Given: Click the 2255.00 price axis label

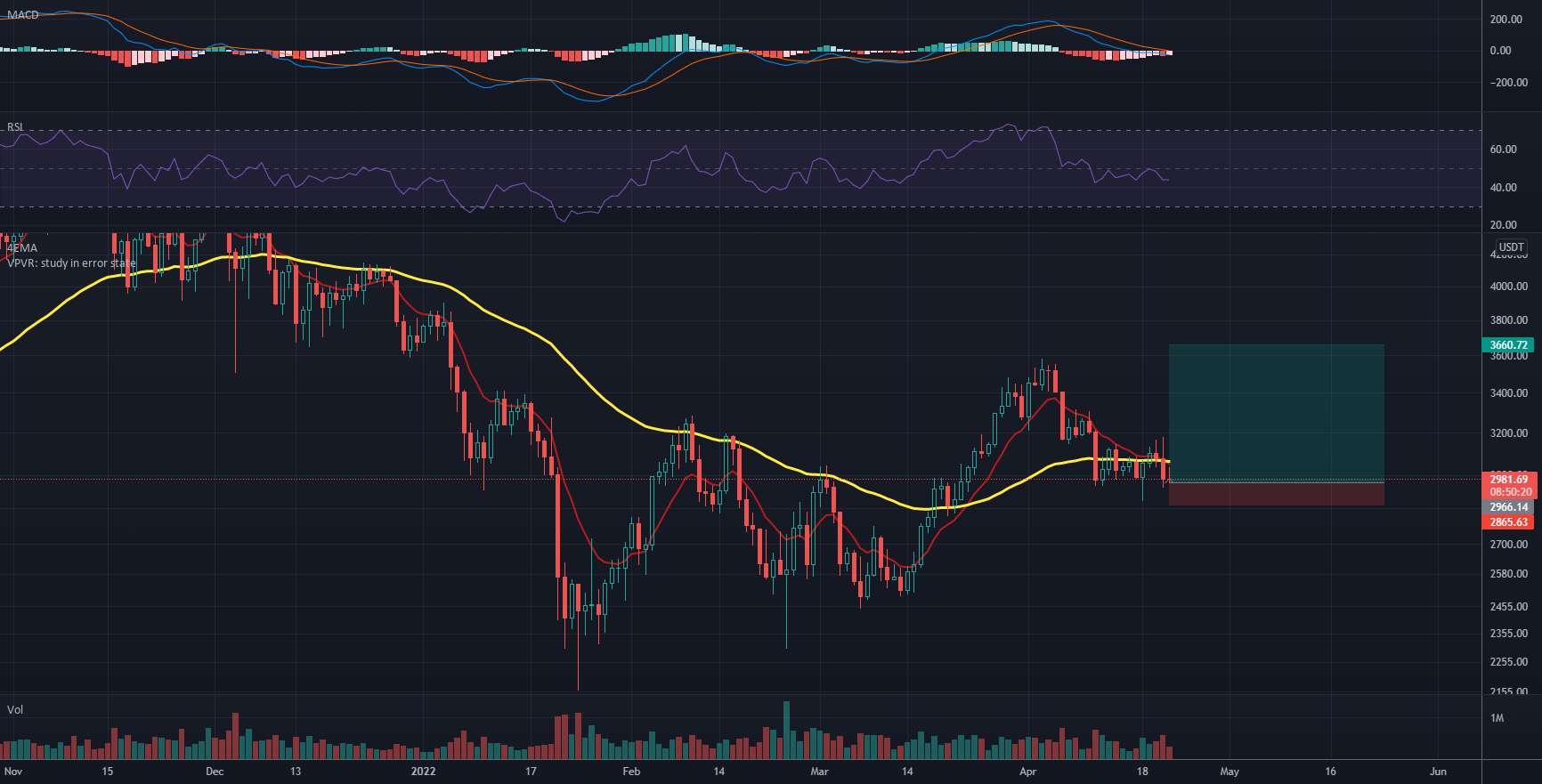Looking at the screenshot, I should tap(1508, 662).
